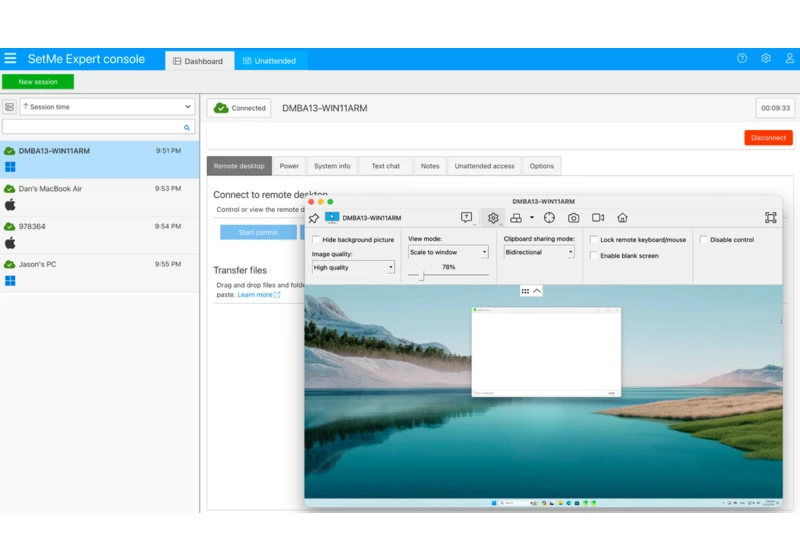
Task: Open the Image quality dropdown
Action: click(353, 267)
